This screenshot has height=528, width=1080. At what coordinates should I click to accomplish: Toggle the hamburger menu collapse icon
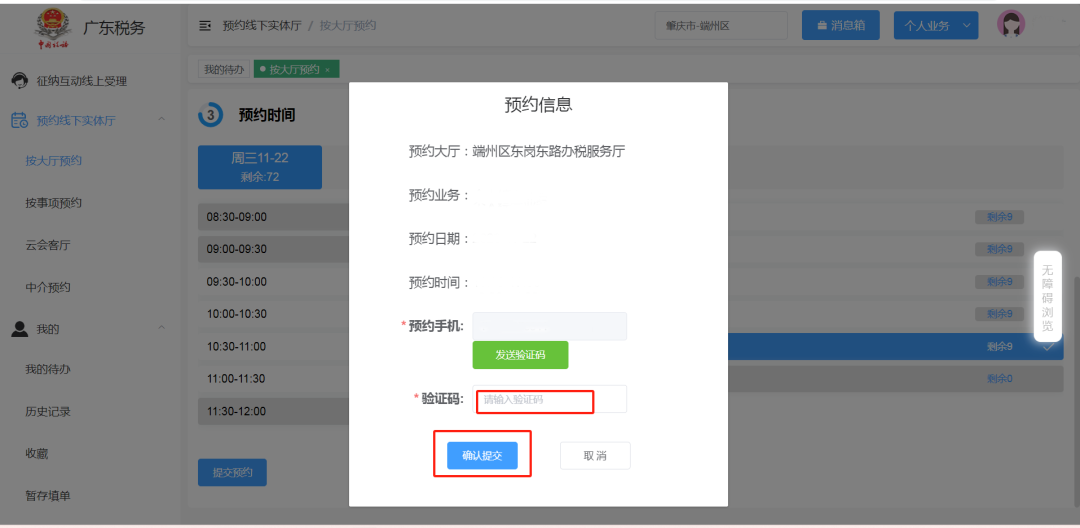click(205, 26)
